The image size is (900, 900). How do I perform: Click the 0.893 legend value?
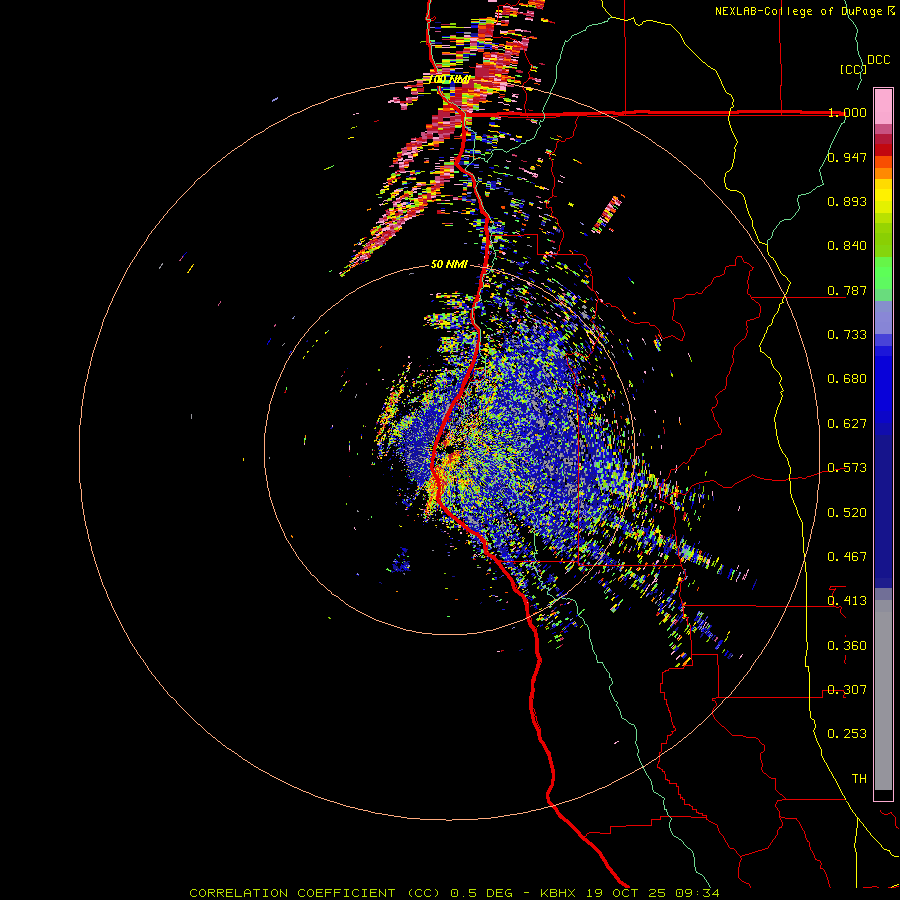pos(847,201)
